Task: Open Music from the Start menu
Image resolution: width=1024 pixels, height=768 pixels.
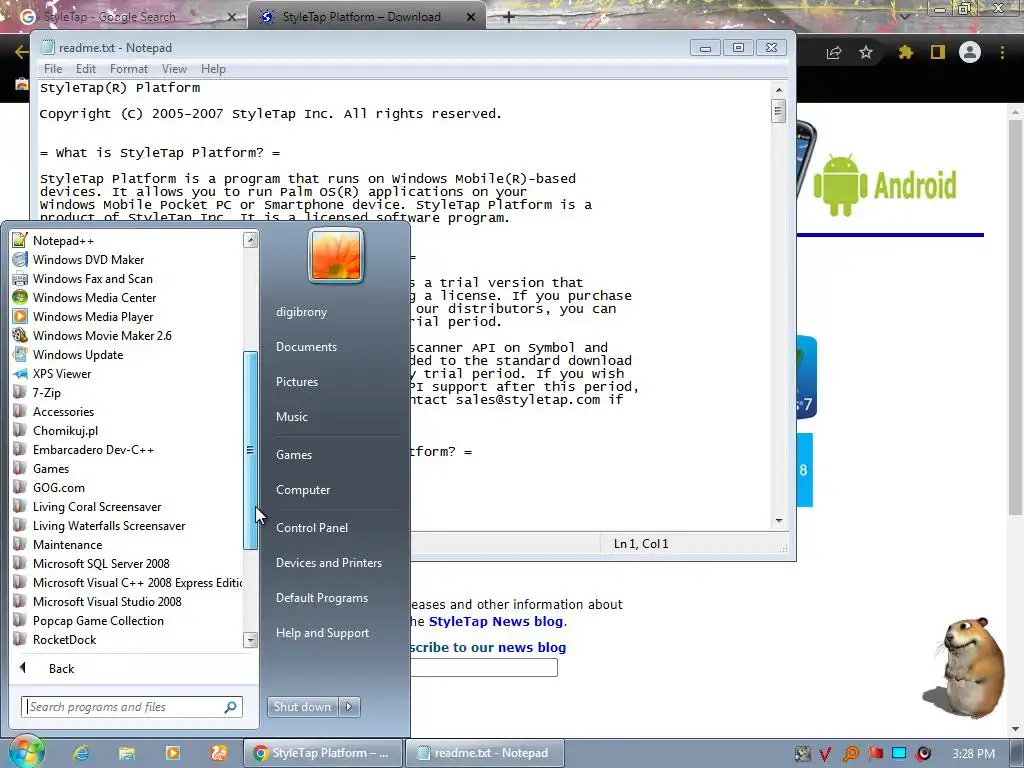Action: (x=291, y=417)
